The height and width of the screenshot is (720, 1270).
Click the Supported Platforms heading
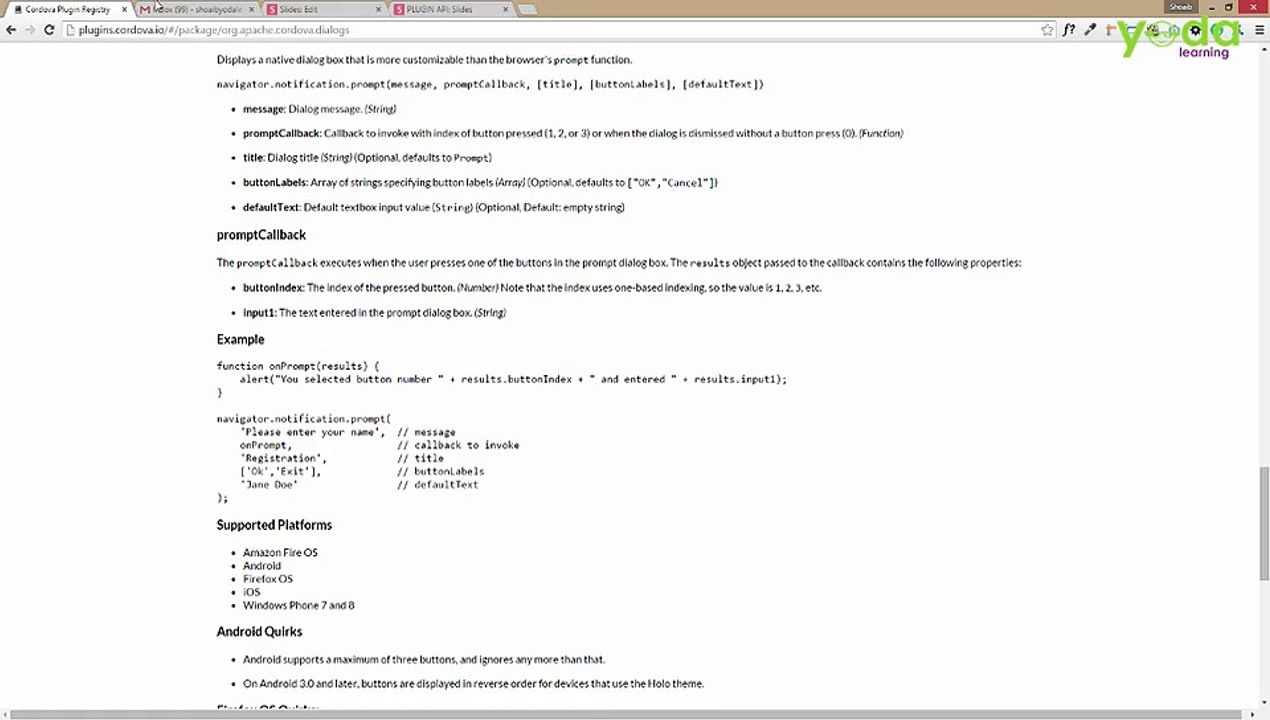274,525
